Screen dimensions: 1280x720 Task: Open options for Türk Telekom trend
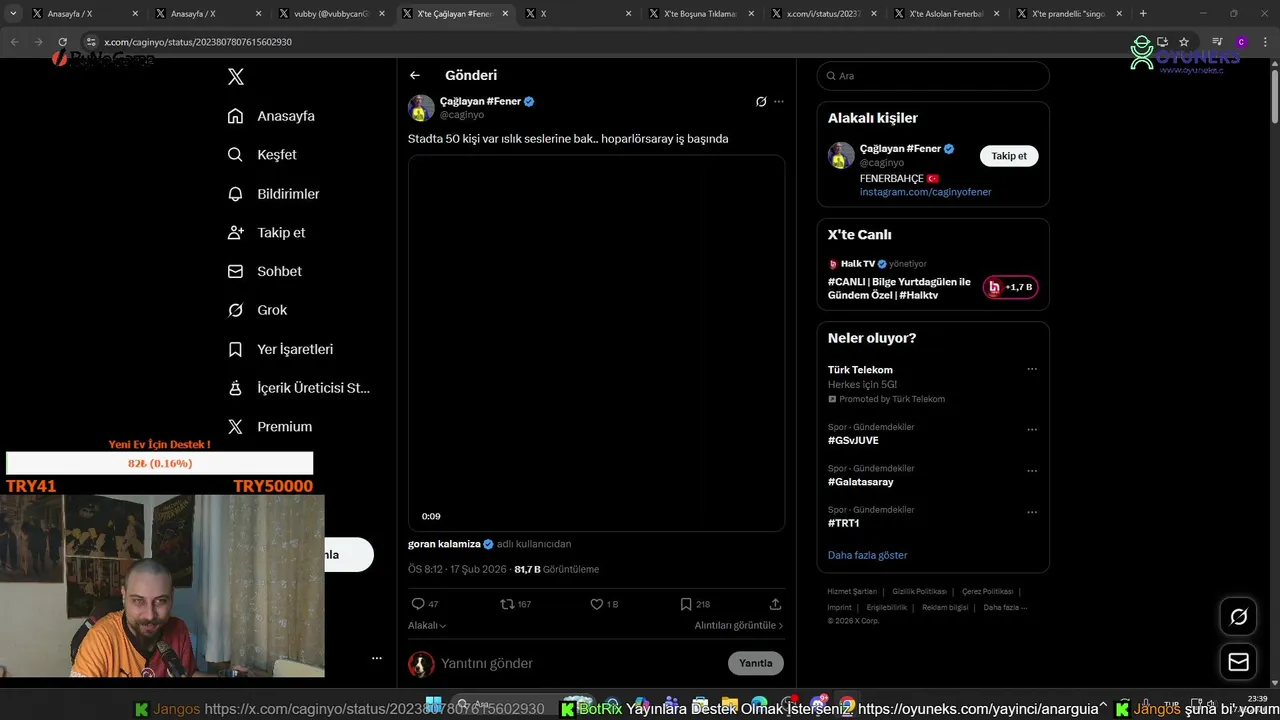pos(1032,369)
